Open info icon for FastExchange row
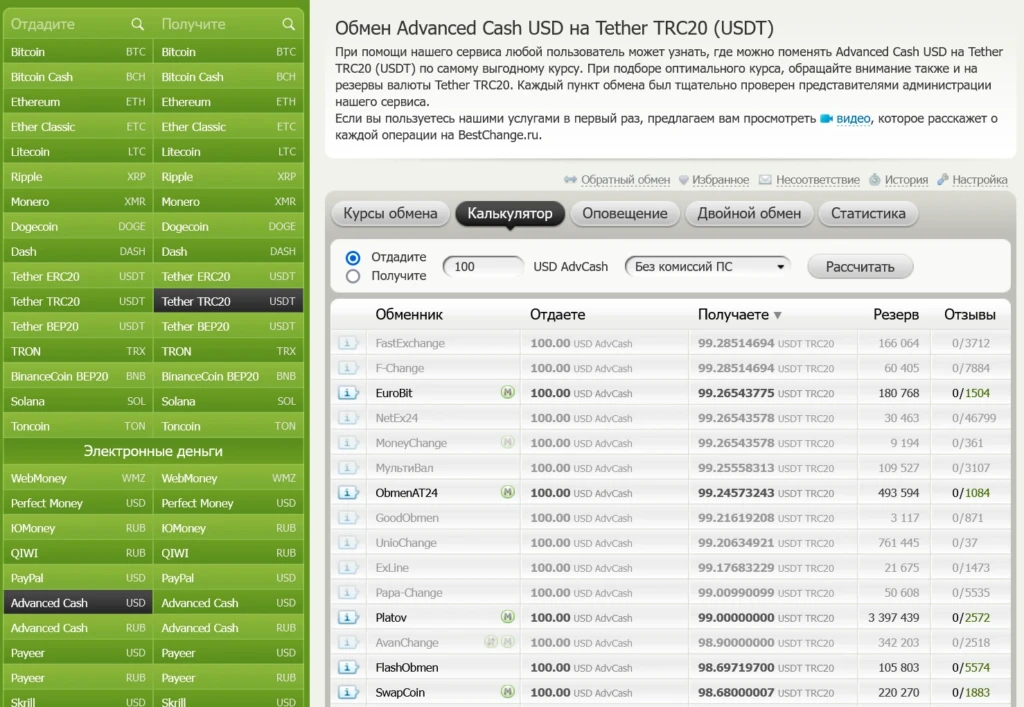1024x707 pixels. (348, 343)
